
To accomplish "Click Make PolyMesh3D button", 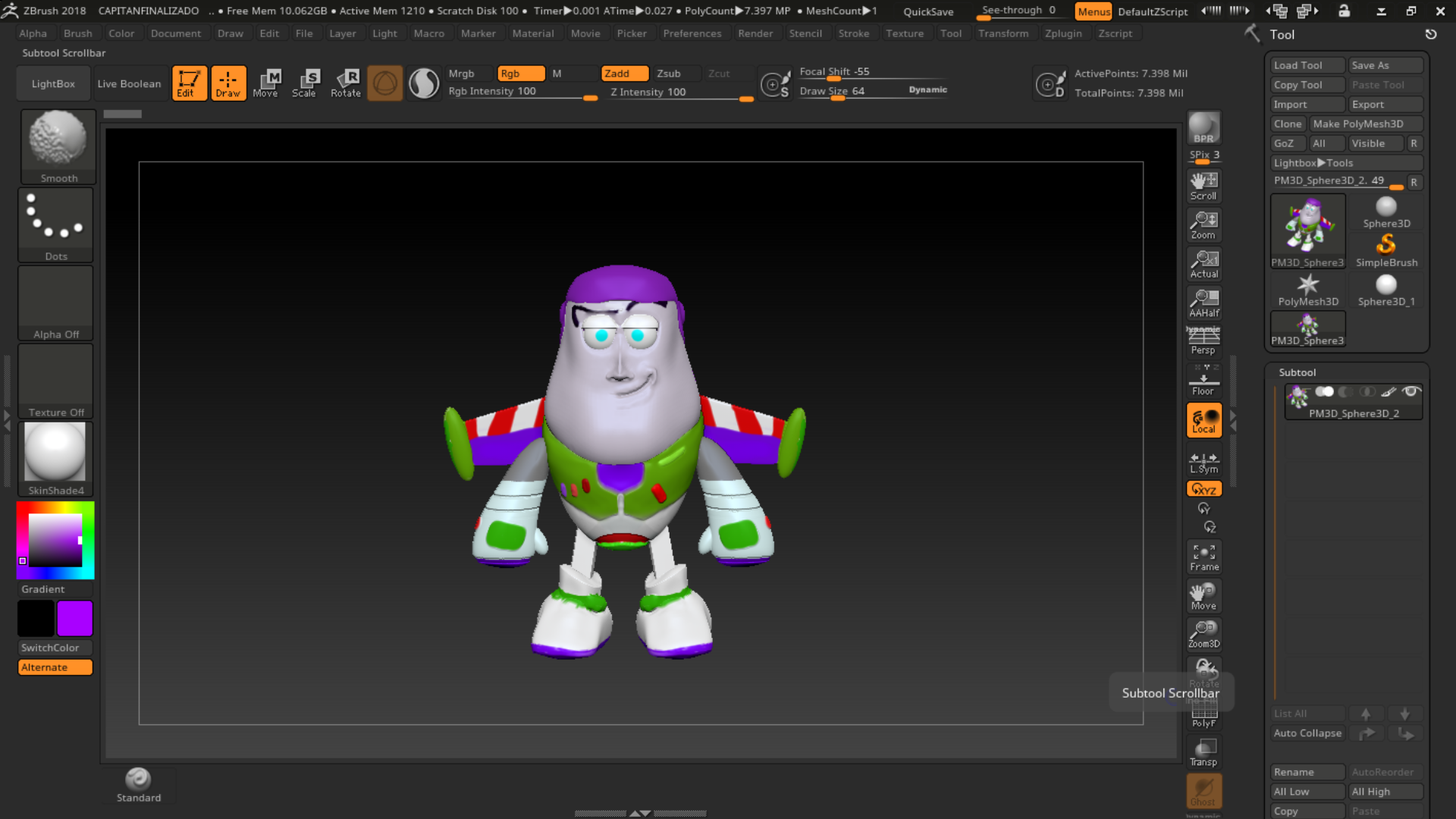I will pos(1366,124).
